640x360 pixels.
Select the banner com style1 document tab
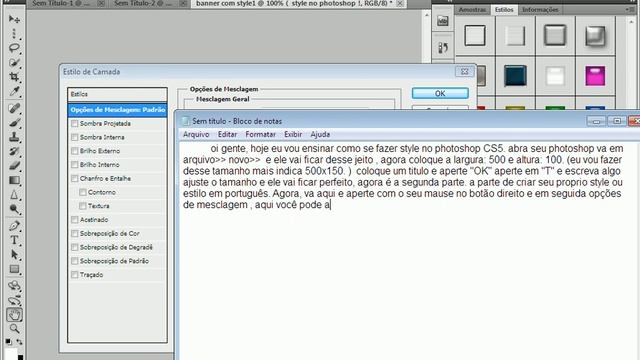[x=294, y=3]
